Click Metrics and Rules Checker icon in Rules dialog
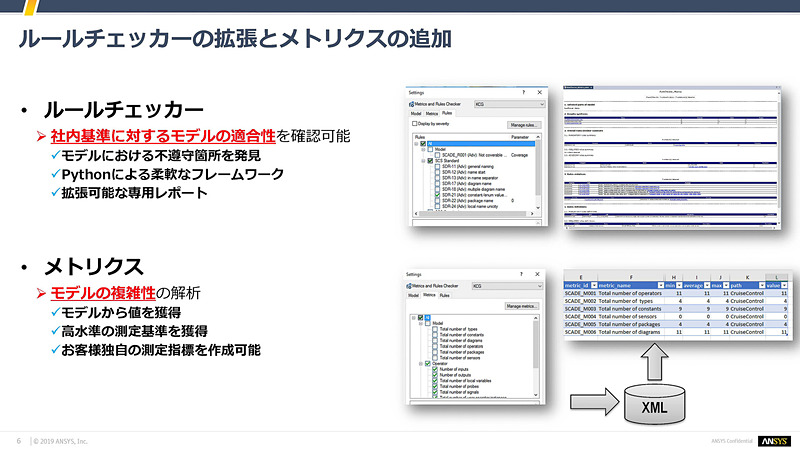This screenshot has height=450, width=800. [x=412, y=104]
